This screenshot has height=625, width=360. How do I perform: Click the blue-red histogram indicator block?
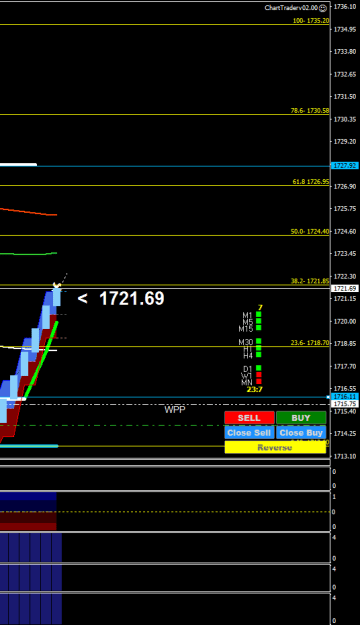28,511
